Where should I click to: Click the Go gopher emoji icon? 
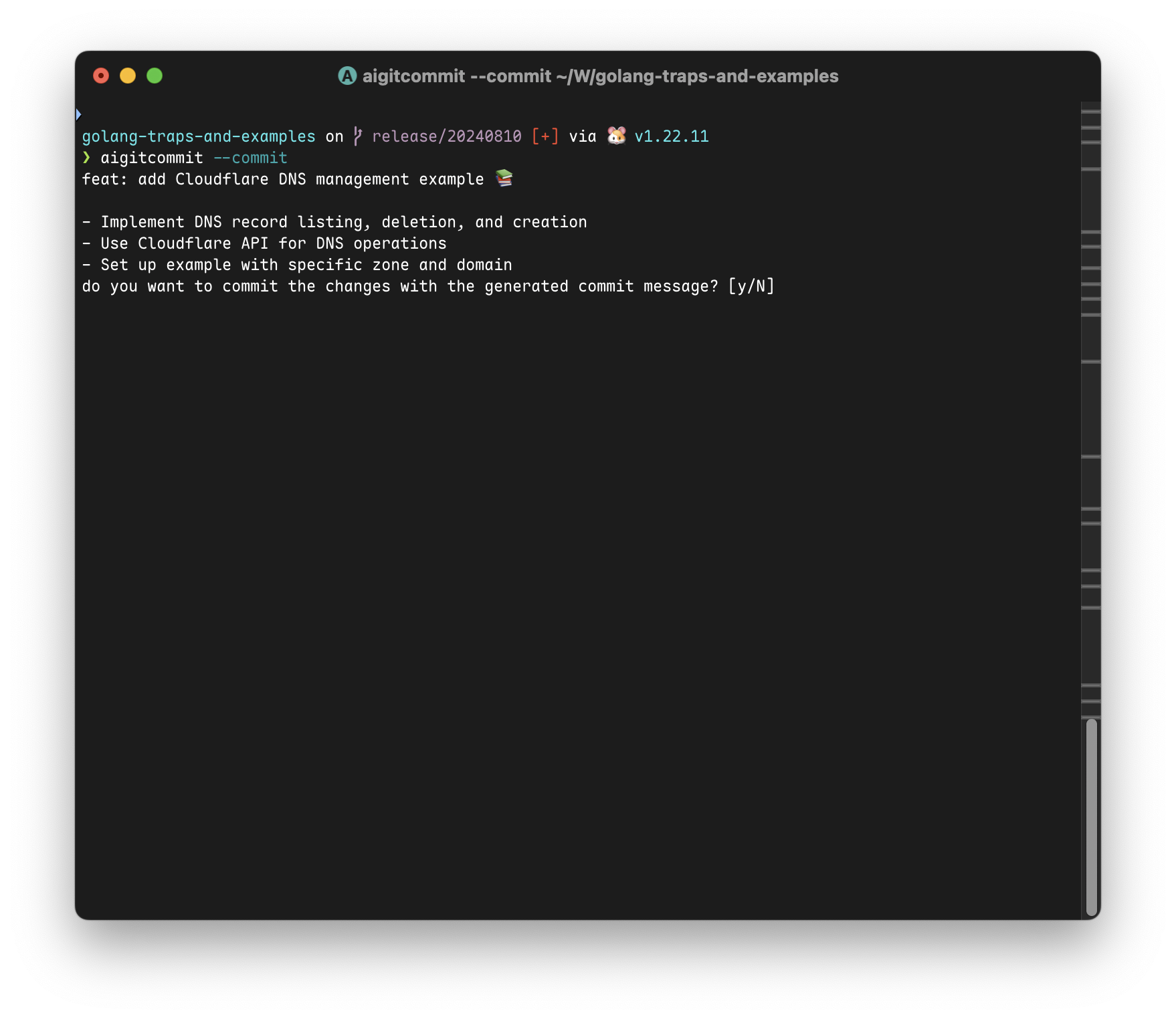[x=616, y=136]
